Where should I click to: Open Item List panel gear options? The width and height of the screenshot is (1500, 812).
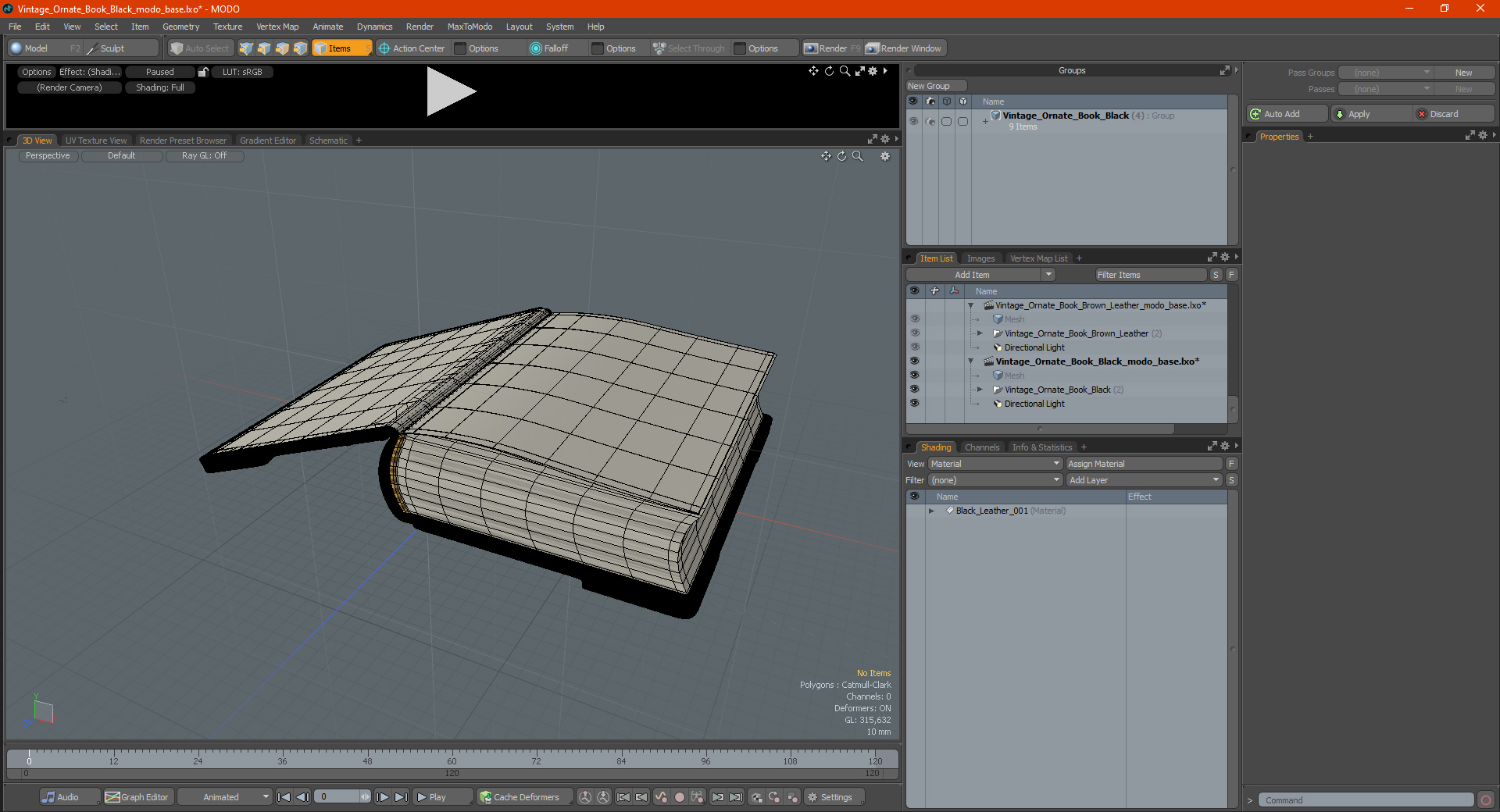1224,258
